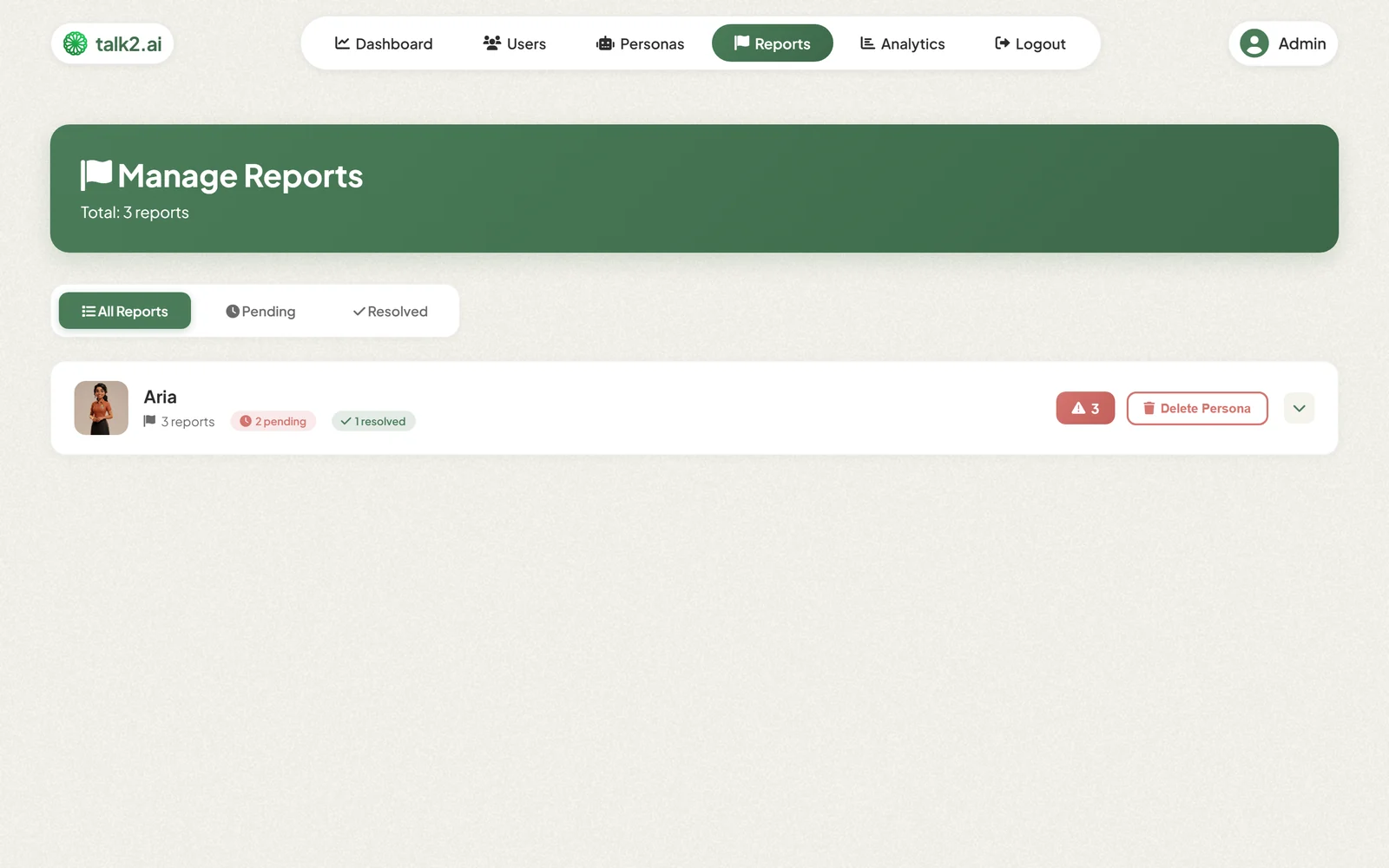1389x868 pixels.
Task: Filter reports by Resolved
Action: click(390, 311)
